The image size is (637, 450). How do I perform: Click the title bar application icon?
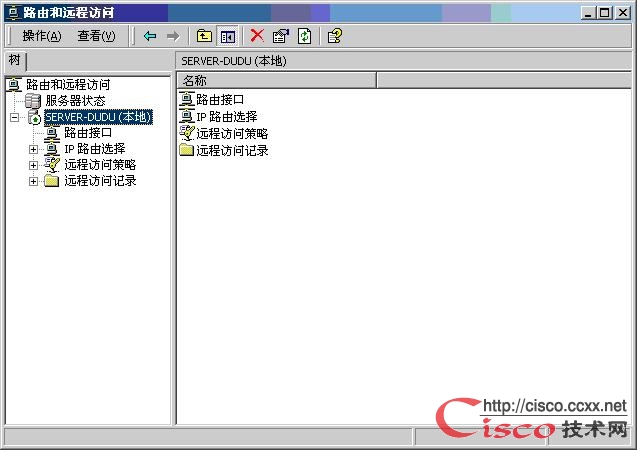[13, 13]
